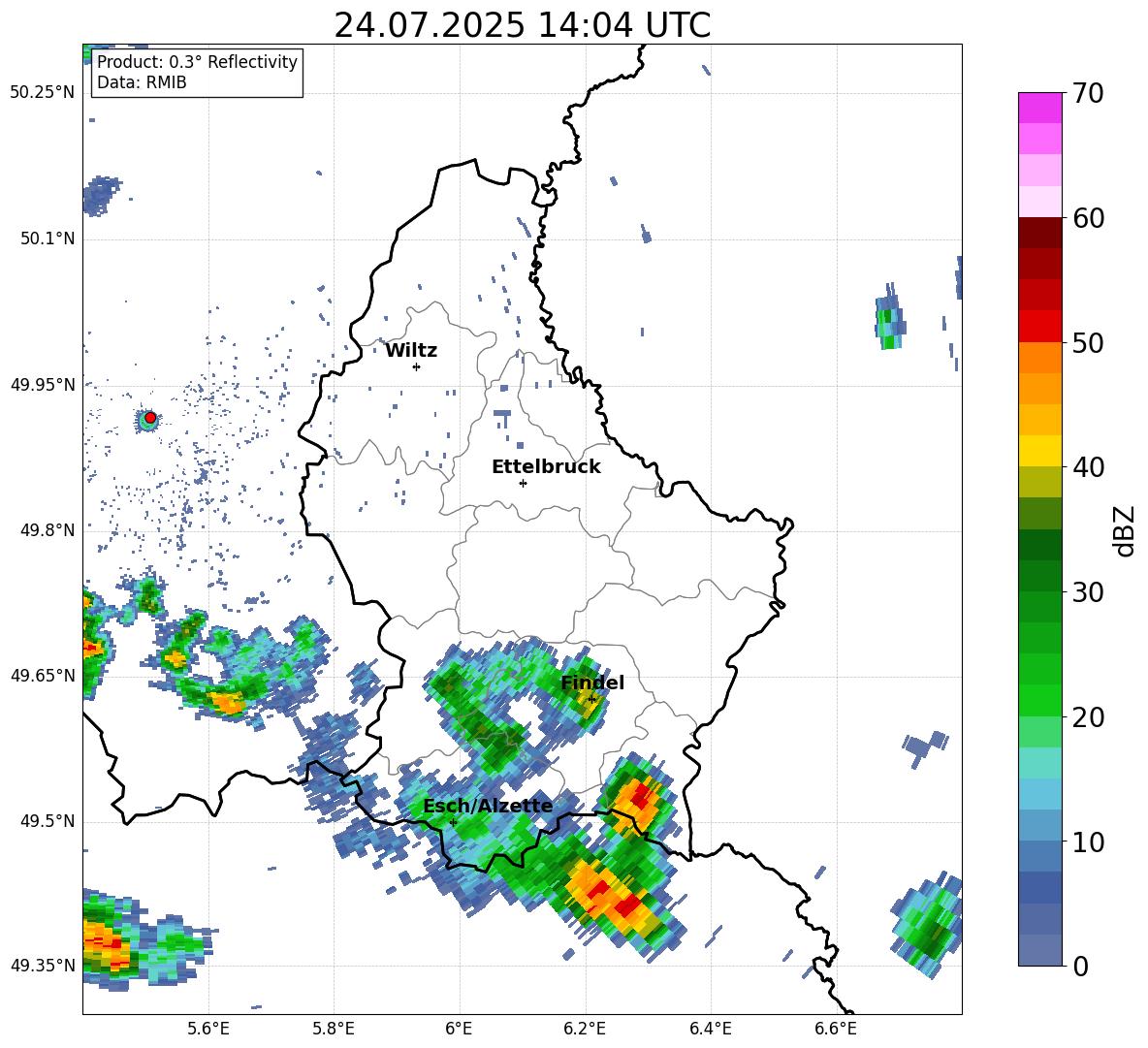The width and height of the screenshot is (1148, 1048).
Task: Pick the bright red colorbar swatch above 50
Action: point(1039,327)
